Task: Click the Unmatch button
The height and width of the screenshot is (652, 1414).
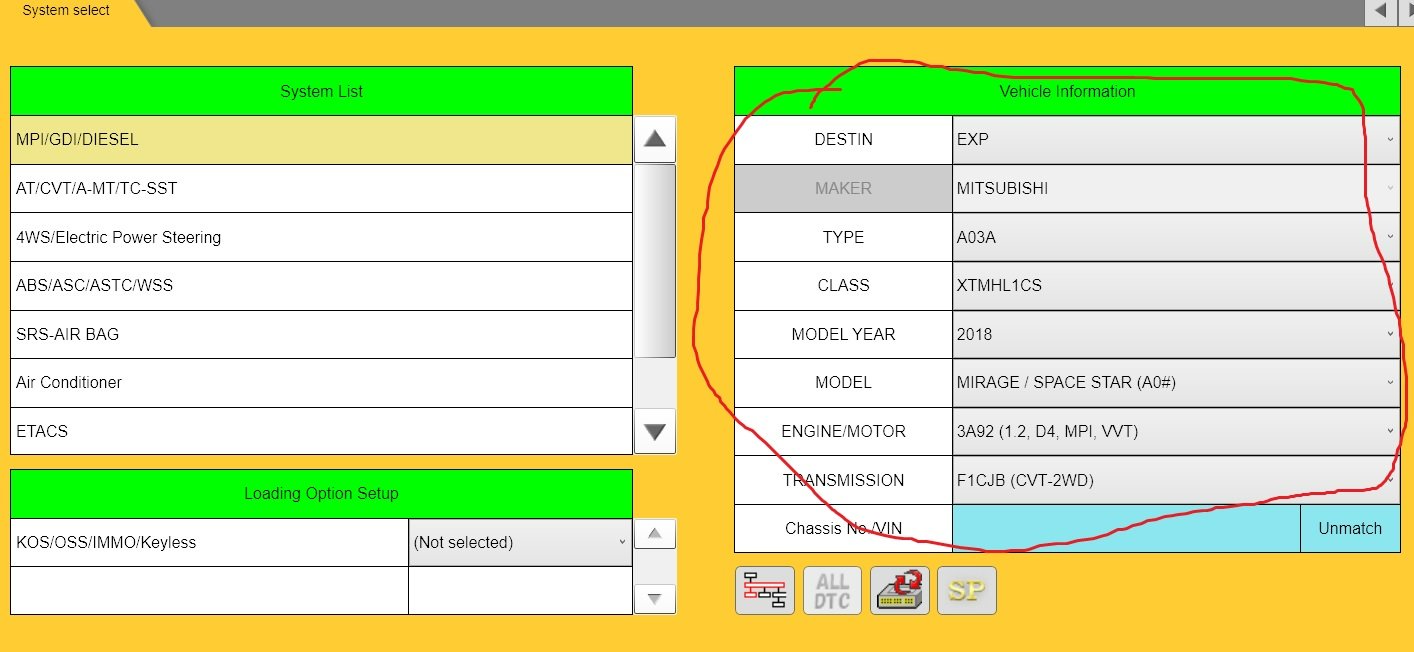Action: click(x=1350, y=529)
